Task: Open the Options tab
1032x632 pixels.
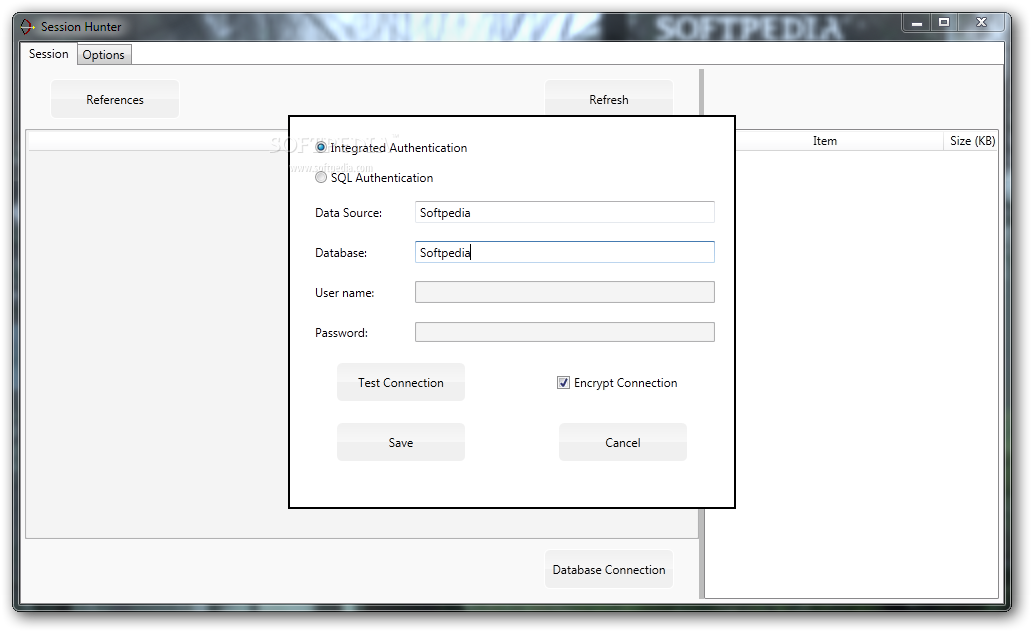Action: 104,55
